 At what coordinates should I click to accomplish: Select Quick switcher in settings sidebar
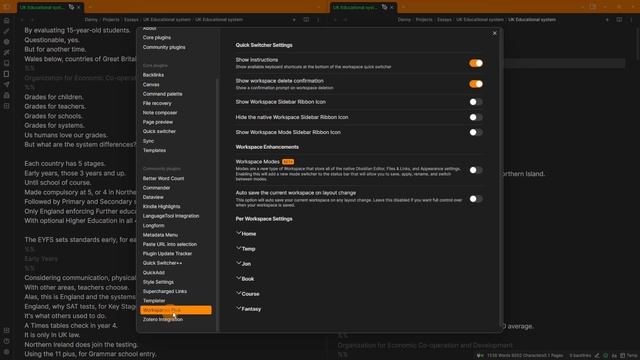(x=159, y=131)
